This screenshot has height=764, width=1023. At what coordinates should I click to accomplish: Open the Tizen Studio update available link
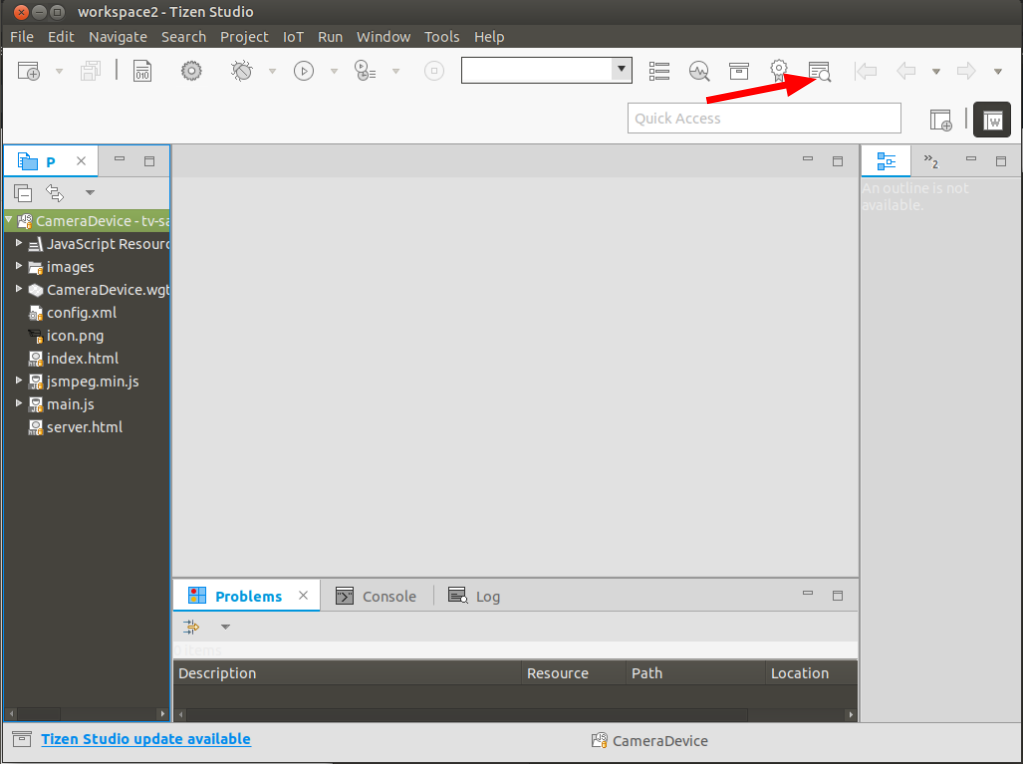pyautogui.click(x=145, y=739)
